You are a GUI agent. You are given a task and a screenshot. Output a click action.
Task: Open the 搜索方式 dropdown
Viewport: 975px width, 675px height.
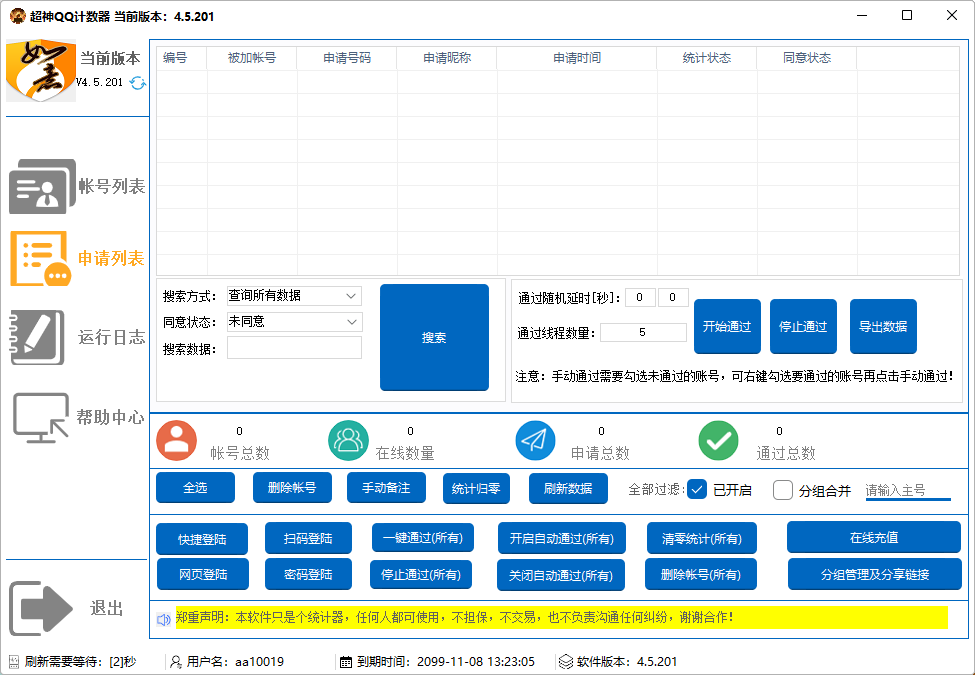click(x=295, y=296)
